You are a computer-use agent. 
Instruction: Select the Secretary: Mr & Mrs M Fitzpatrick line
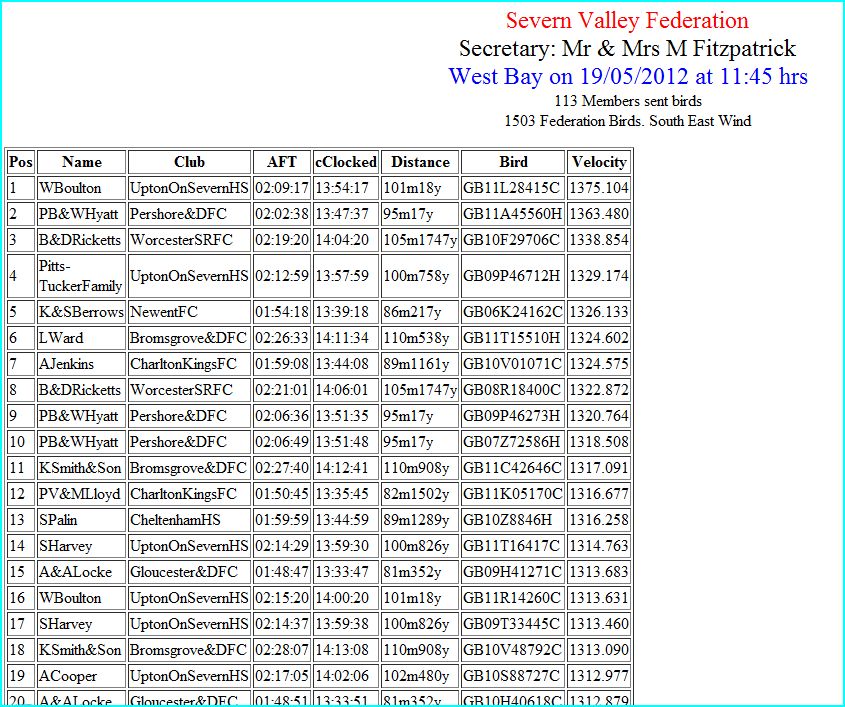pos(627,48)
